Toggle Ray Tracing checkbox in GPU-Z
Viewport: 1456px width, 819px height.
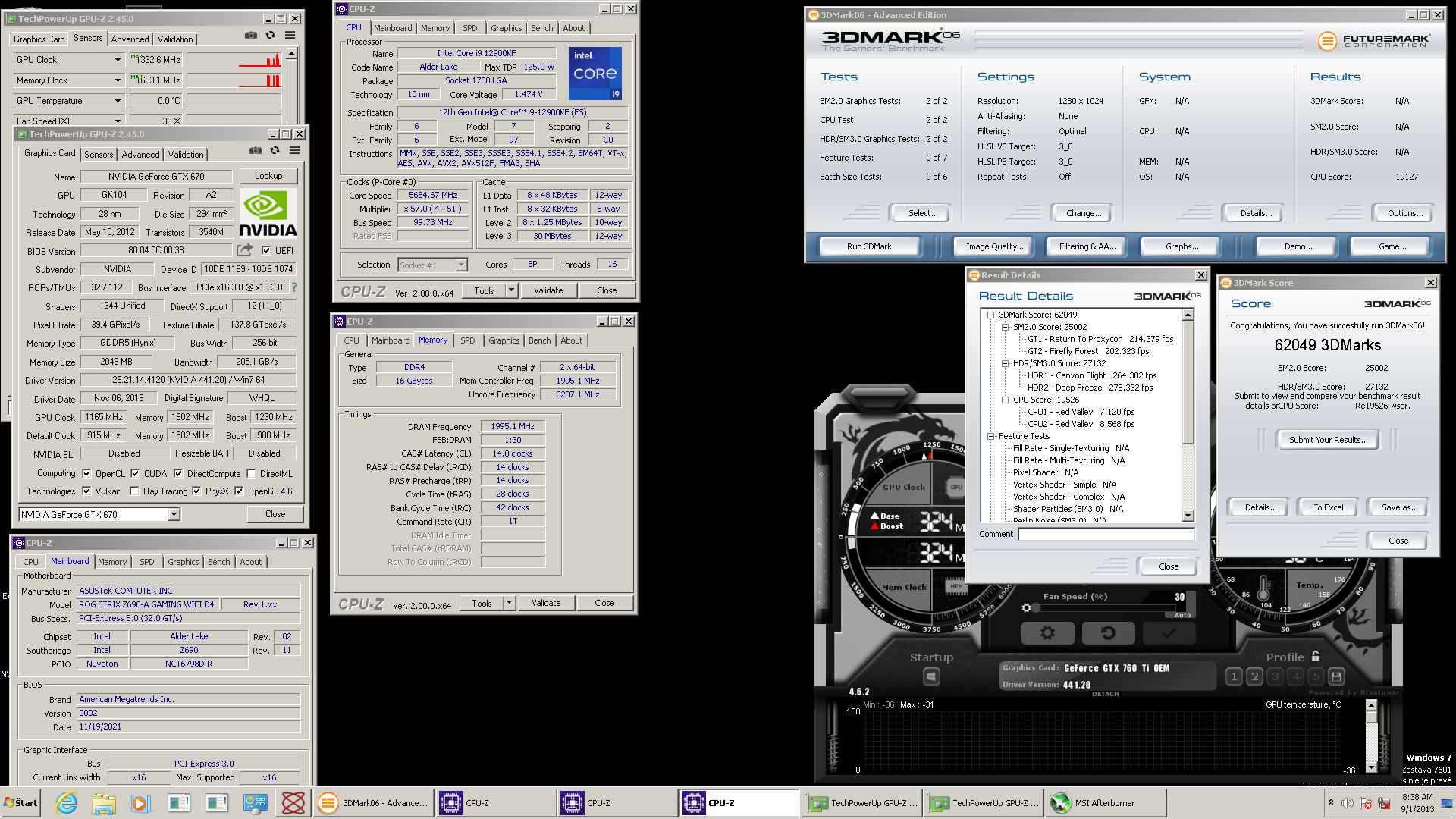tap(134, 491)
